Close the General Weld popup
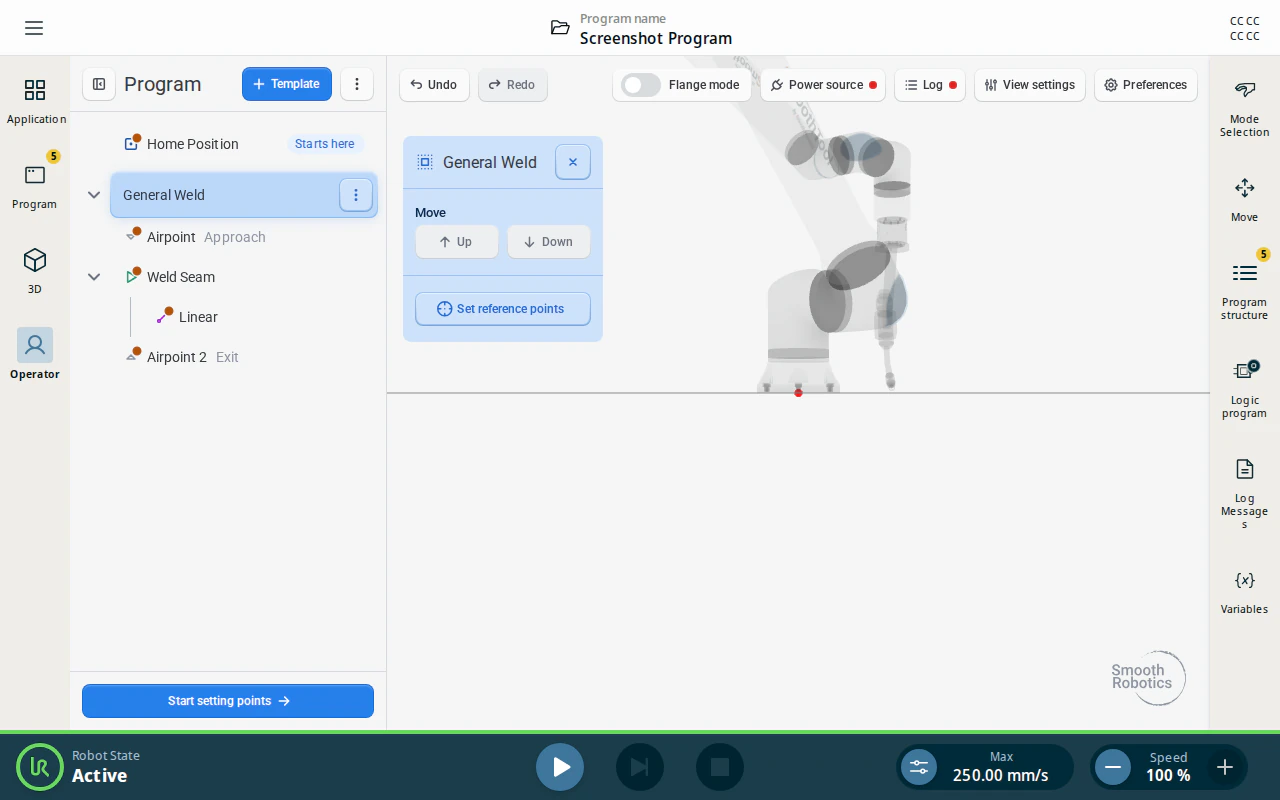 573,162
